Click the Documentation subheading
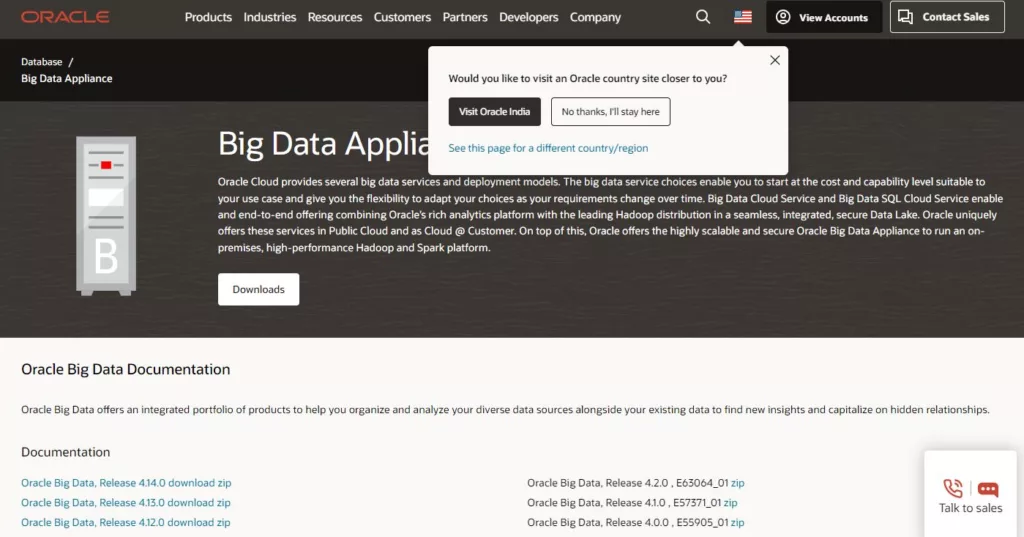The image size is (1024, 537). pos(65,452)
